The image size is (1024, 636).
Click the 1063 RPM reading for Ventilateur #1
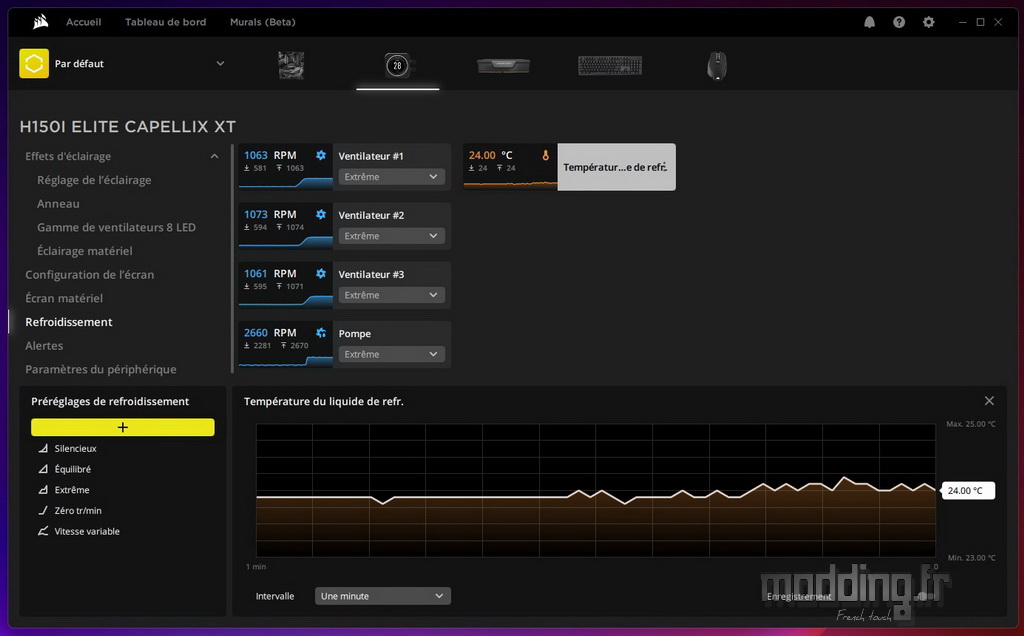click(x=270, y=155)
